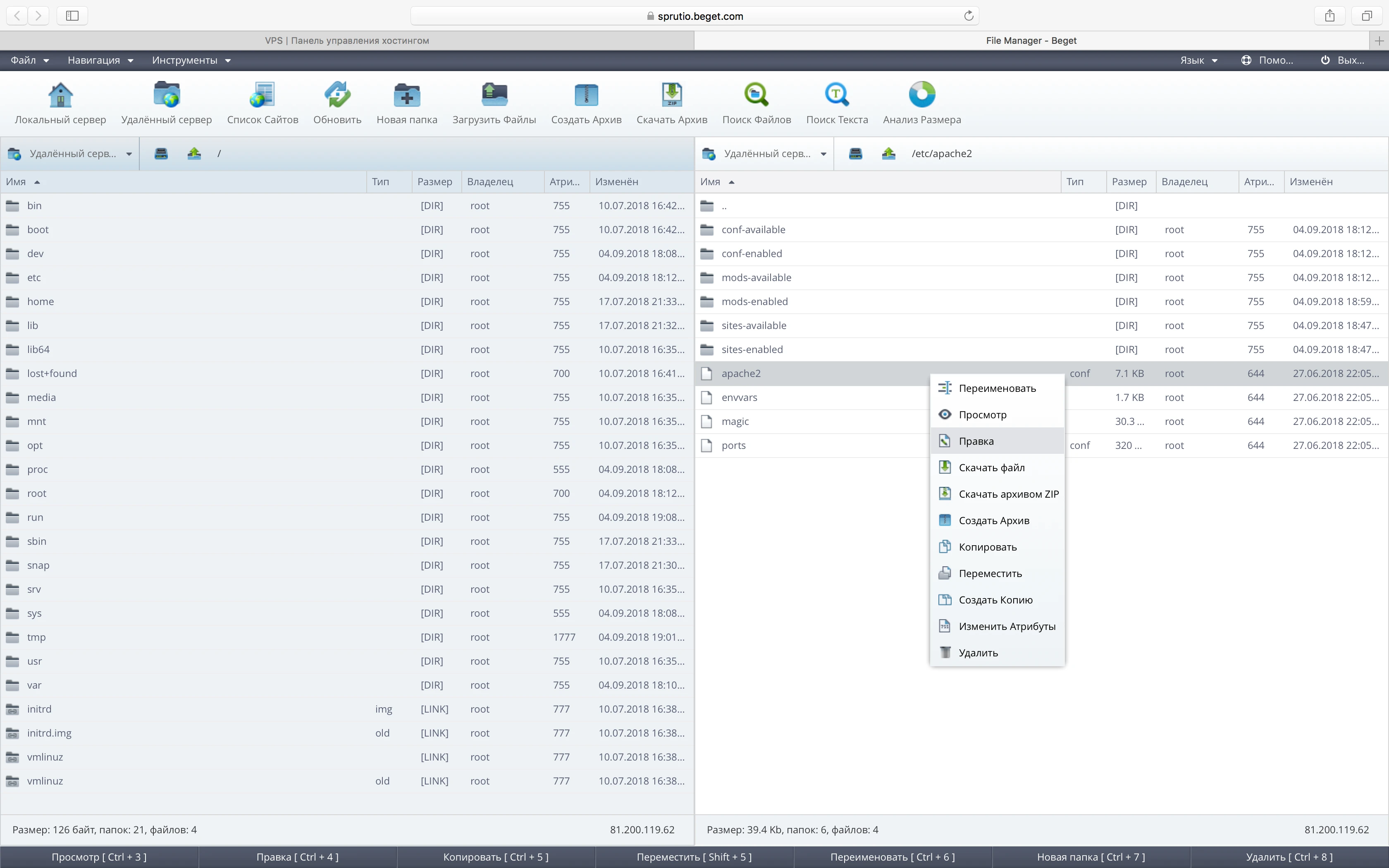
Task: Switch to the VPS hosting panel tab
Action: click(347, 41)
